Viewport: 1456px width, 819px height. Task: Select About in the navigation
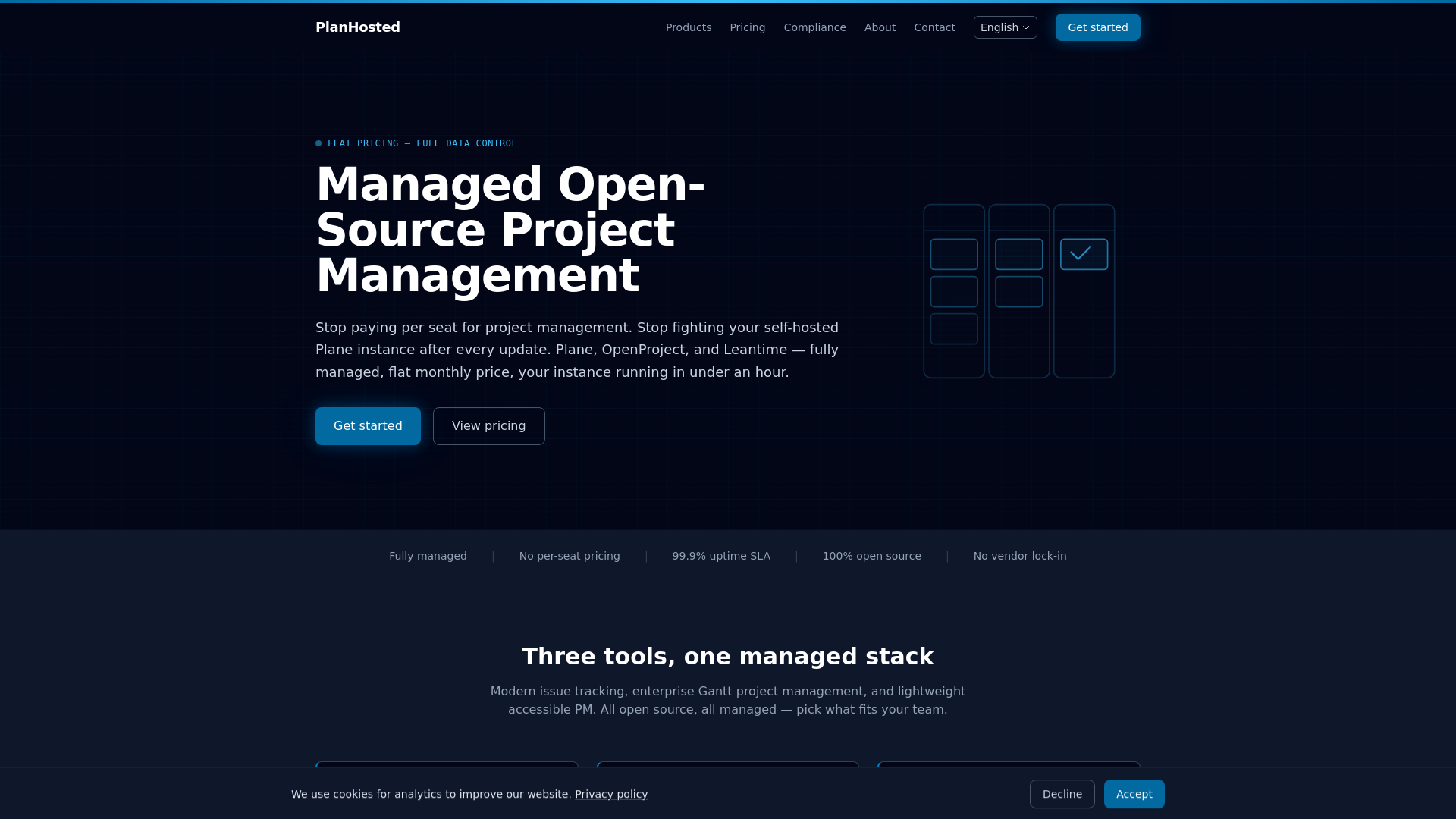(880, 27)
